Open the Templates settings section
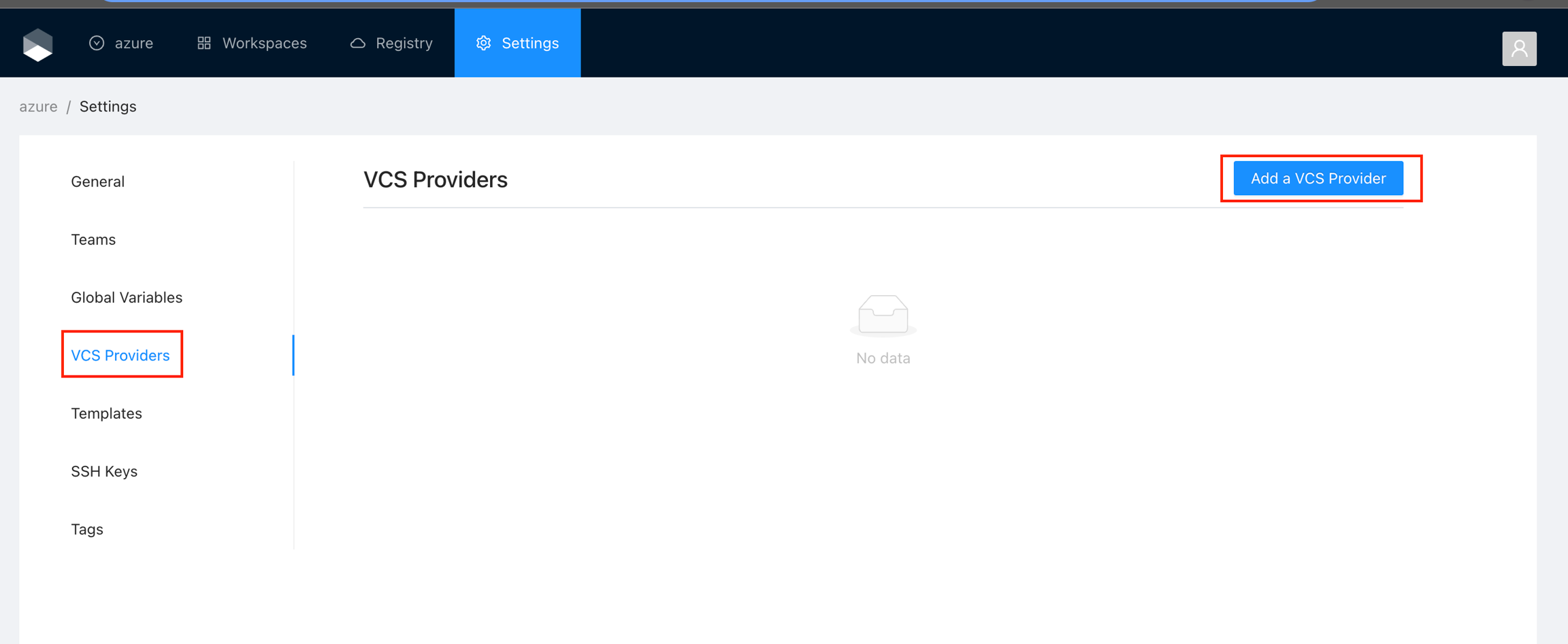The width and height of the screenshot is (1568, 644). point(106,413)
